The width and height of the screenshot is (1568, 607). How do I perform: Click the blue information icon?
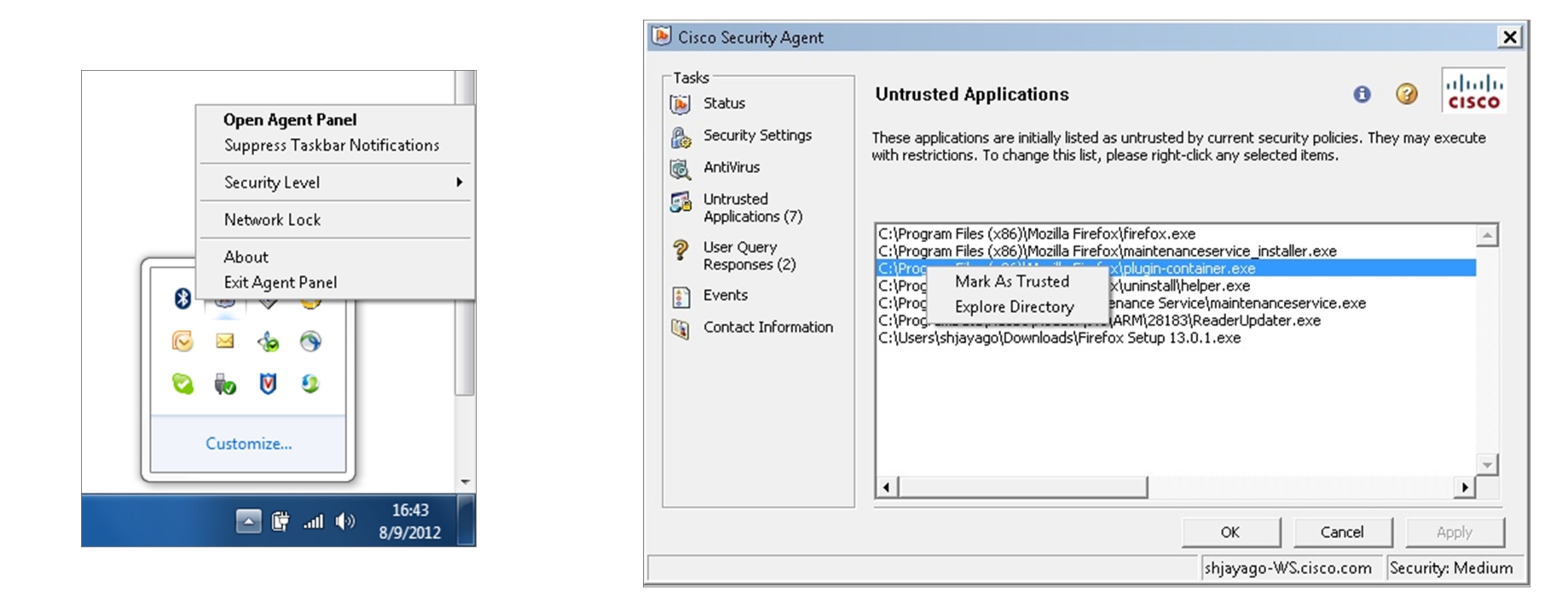1363,94
